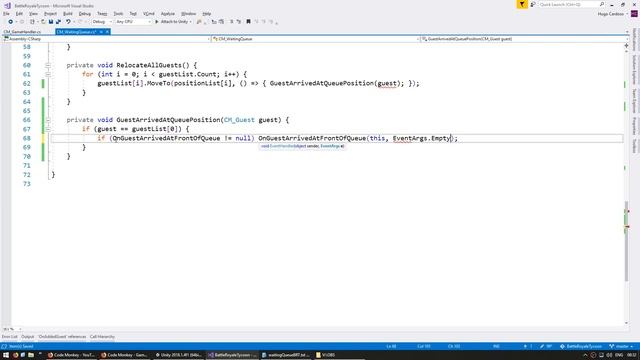The height and width of the screenshot is (360, 640).
Task: Click the Navigate Backward toolbar icon
Action: pyautogui.click(x=10, y=22)
